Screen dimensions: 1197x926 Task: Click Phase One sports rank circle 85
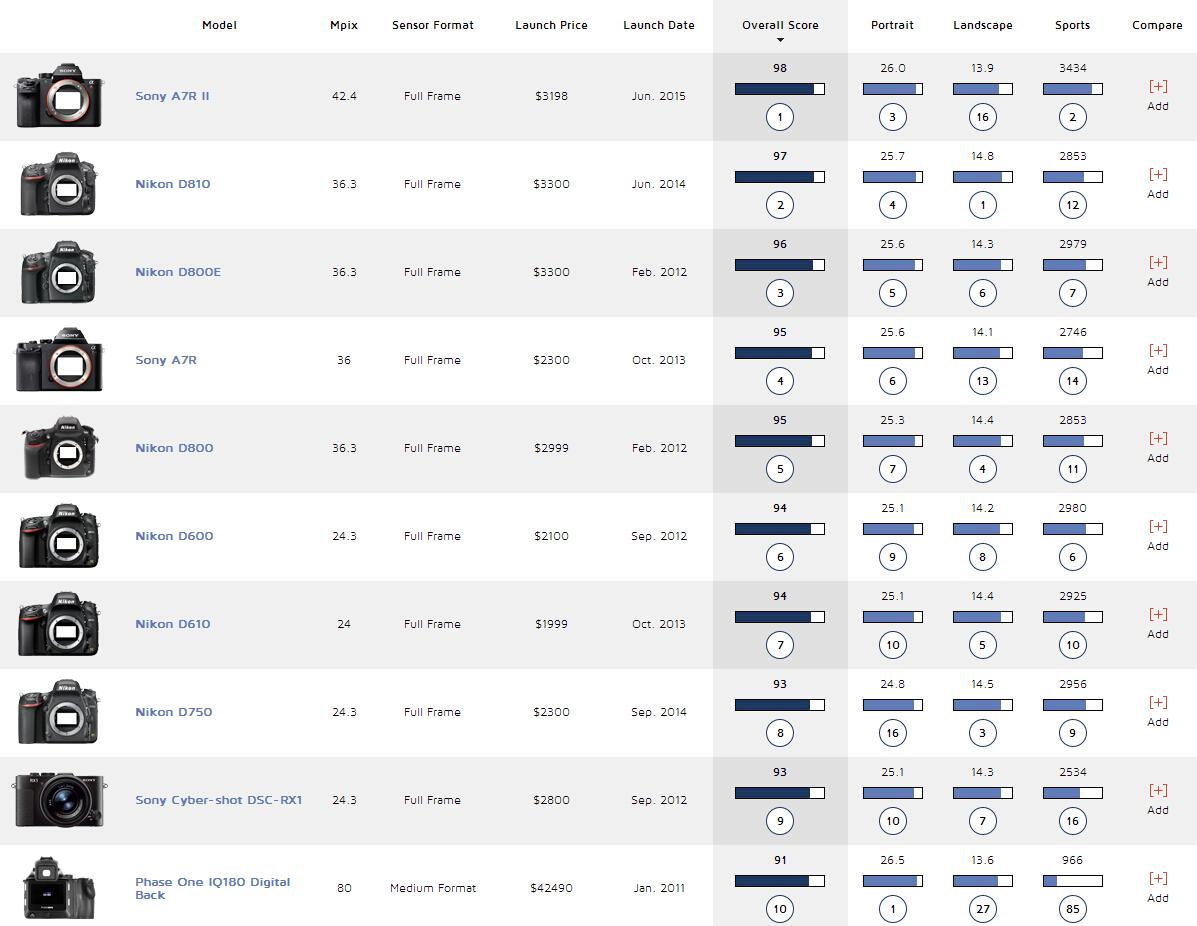click(1072, 909)
